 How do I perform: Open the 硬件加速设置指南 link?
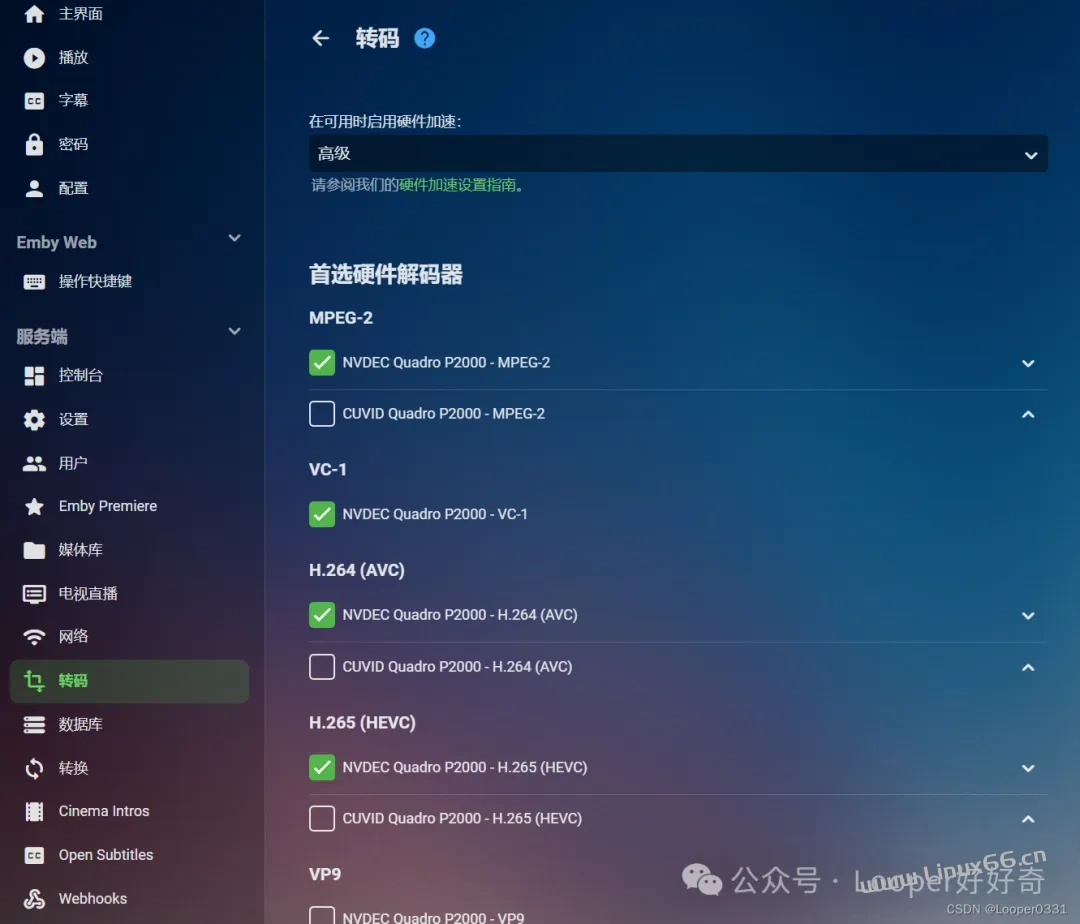[x=457, y=185]
